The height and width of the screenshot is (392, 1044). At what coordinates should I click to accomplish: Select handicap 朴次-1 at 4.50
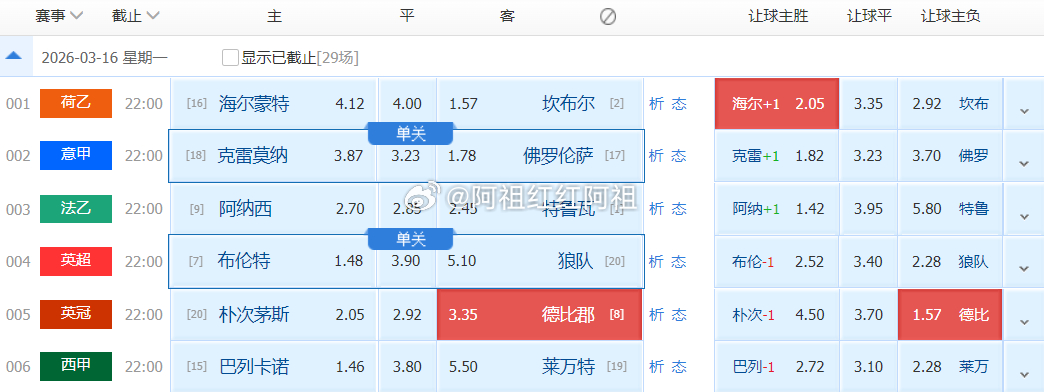[x=776, y=315]
